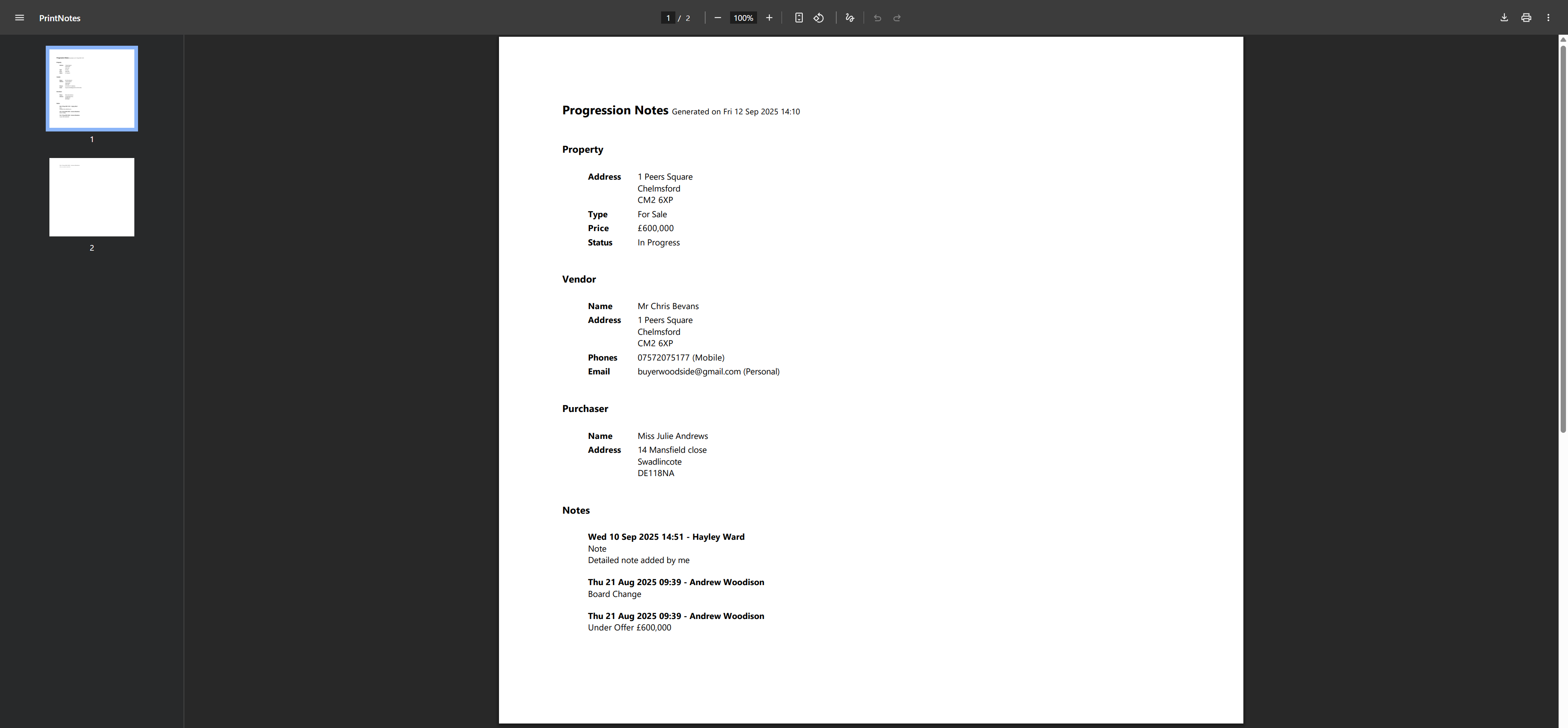Click the 'Board Change' note text
The image size is (1568, 728).
point(614,594)
